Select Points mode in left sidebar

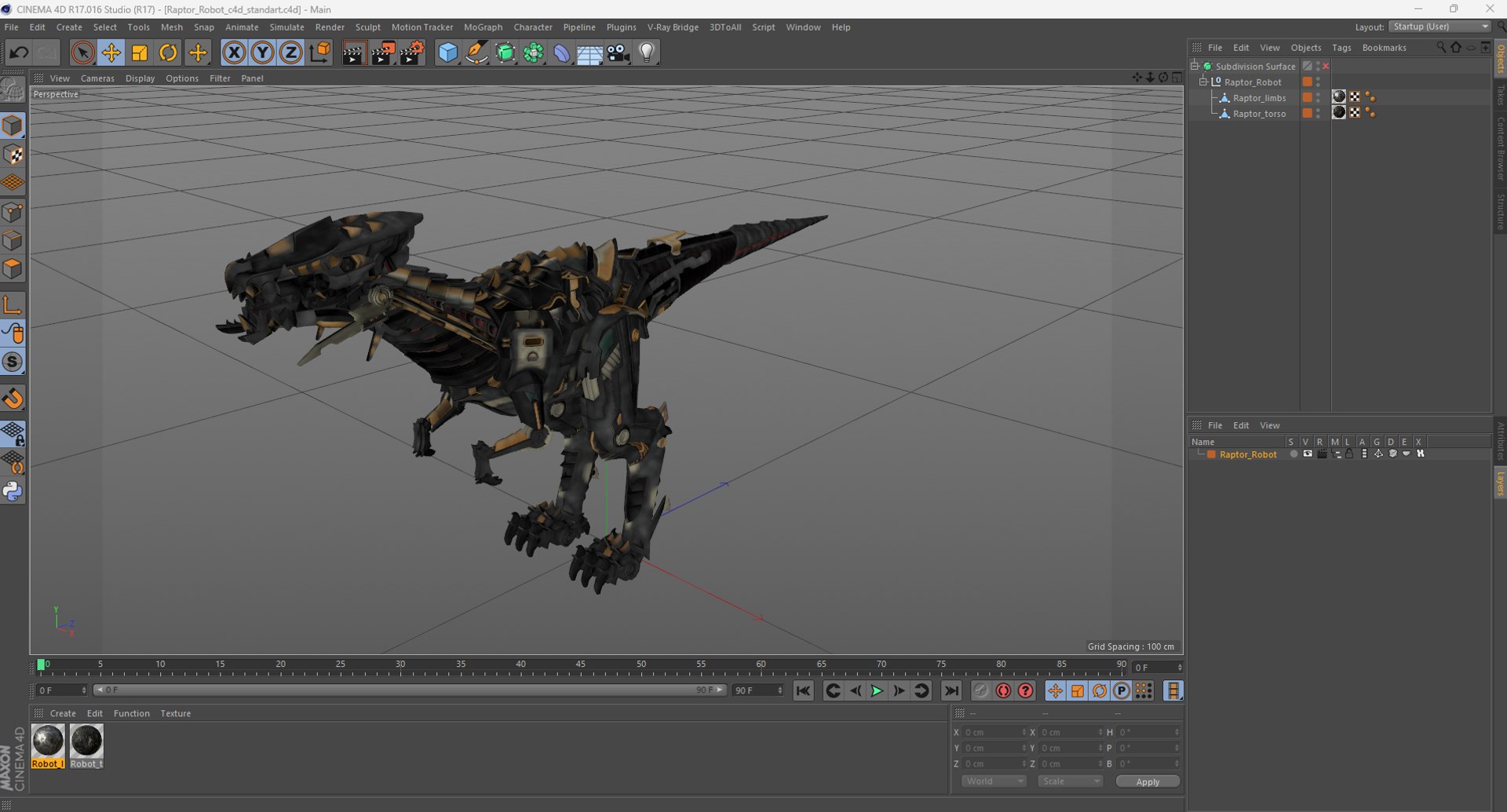click(13, 212)
